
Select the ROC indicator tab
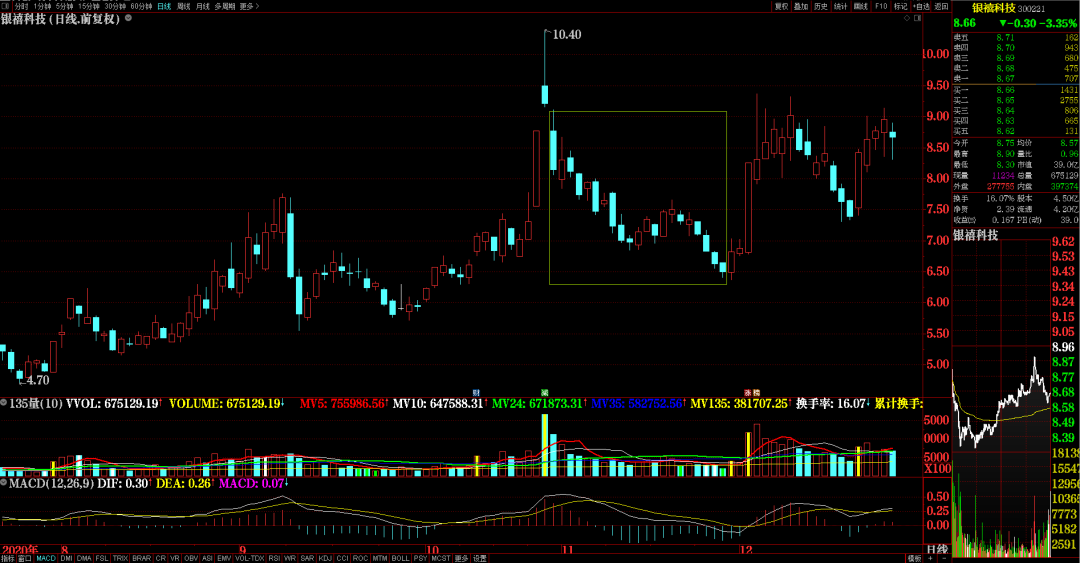360,558
